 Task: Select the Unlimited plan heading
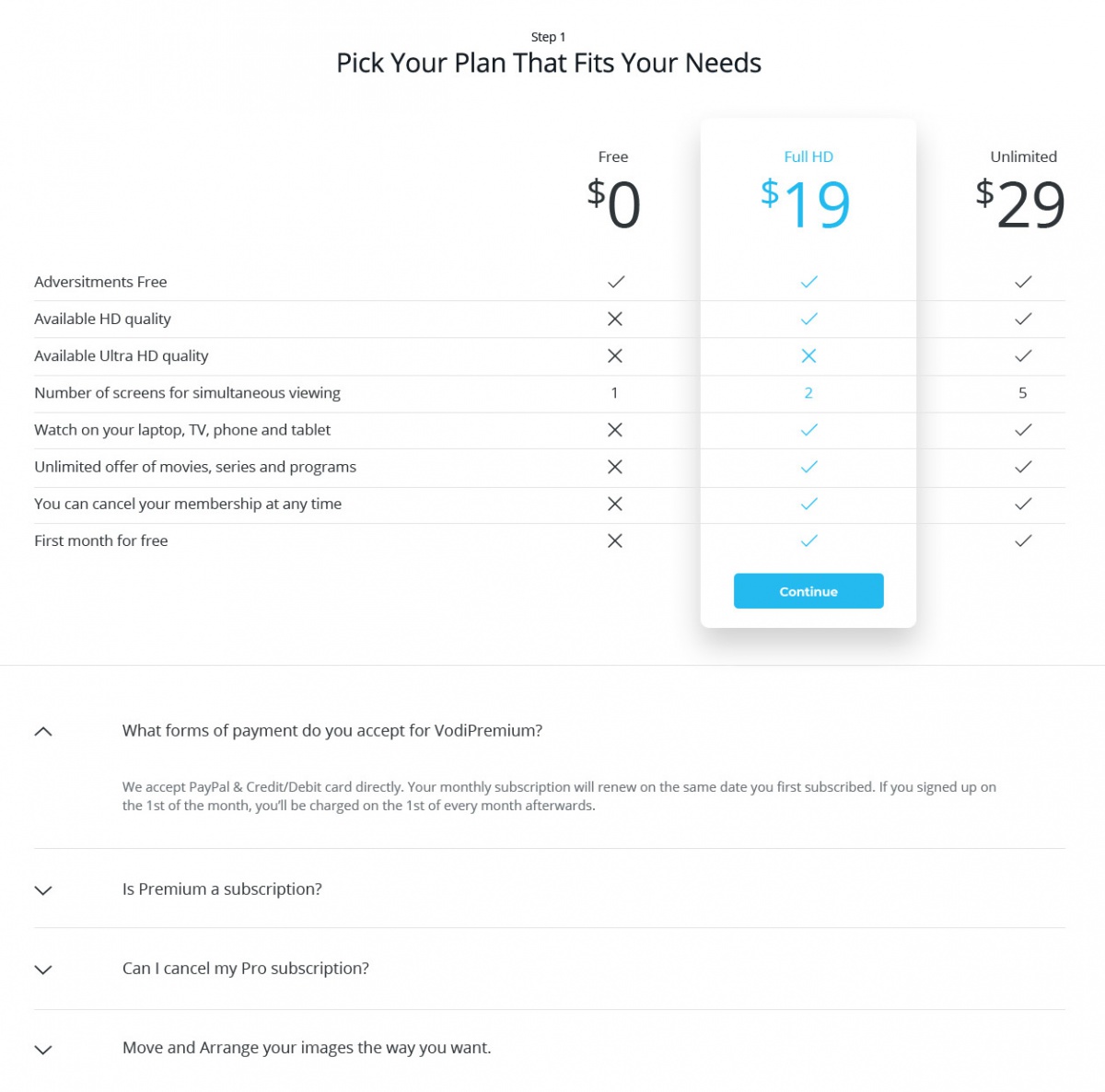pyautogui.click(x=1023, y=157)
